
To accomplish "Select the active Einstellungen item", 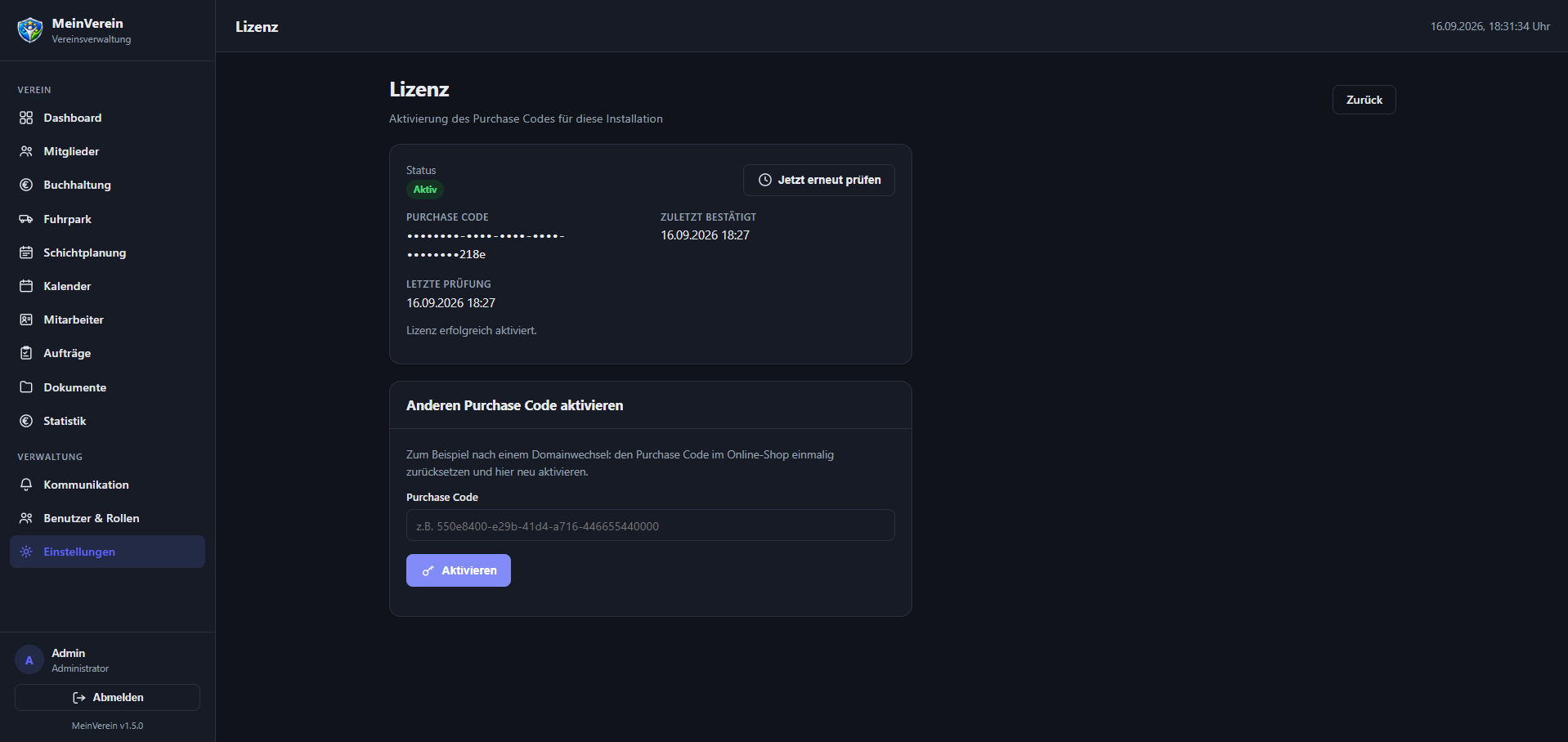I will [x=107, y=552].
